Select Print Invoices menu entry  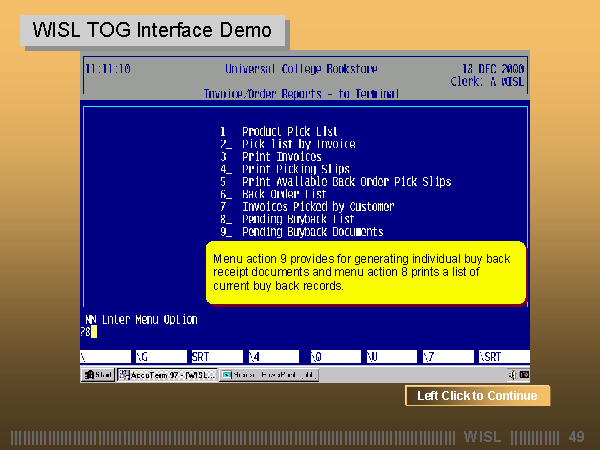281,157
